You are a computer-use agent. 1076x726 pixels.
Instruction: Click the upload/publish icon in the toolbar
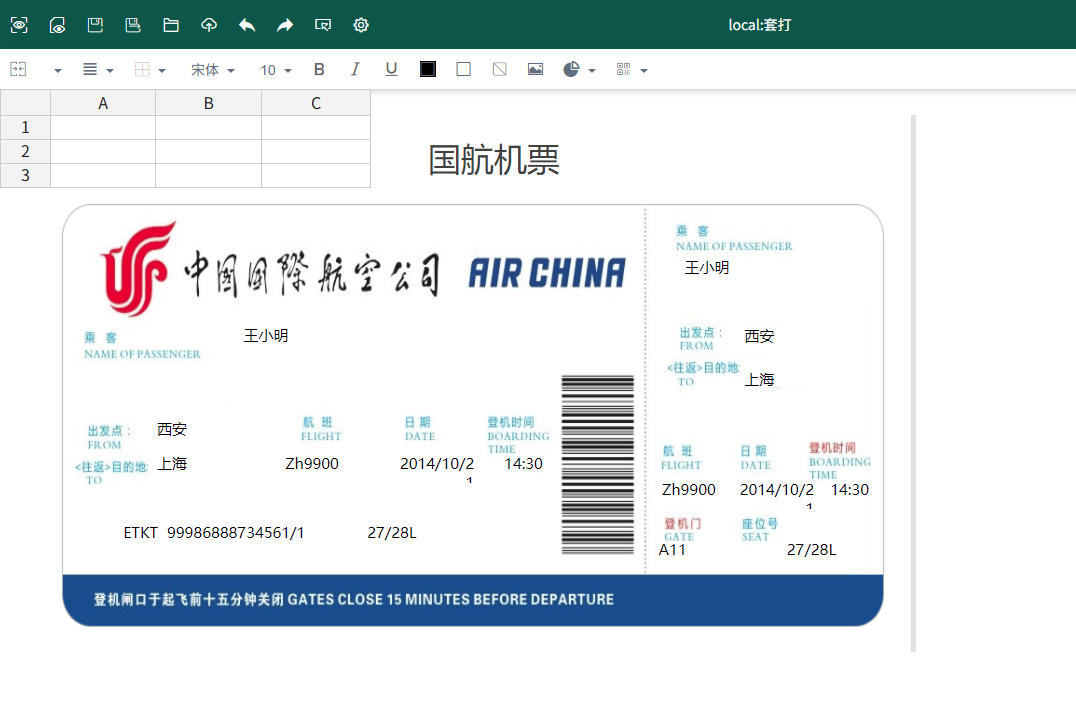click(x=209, y=25)
